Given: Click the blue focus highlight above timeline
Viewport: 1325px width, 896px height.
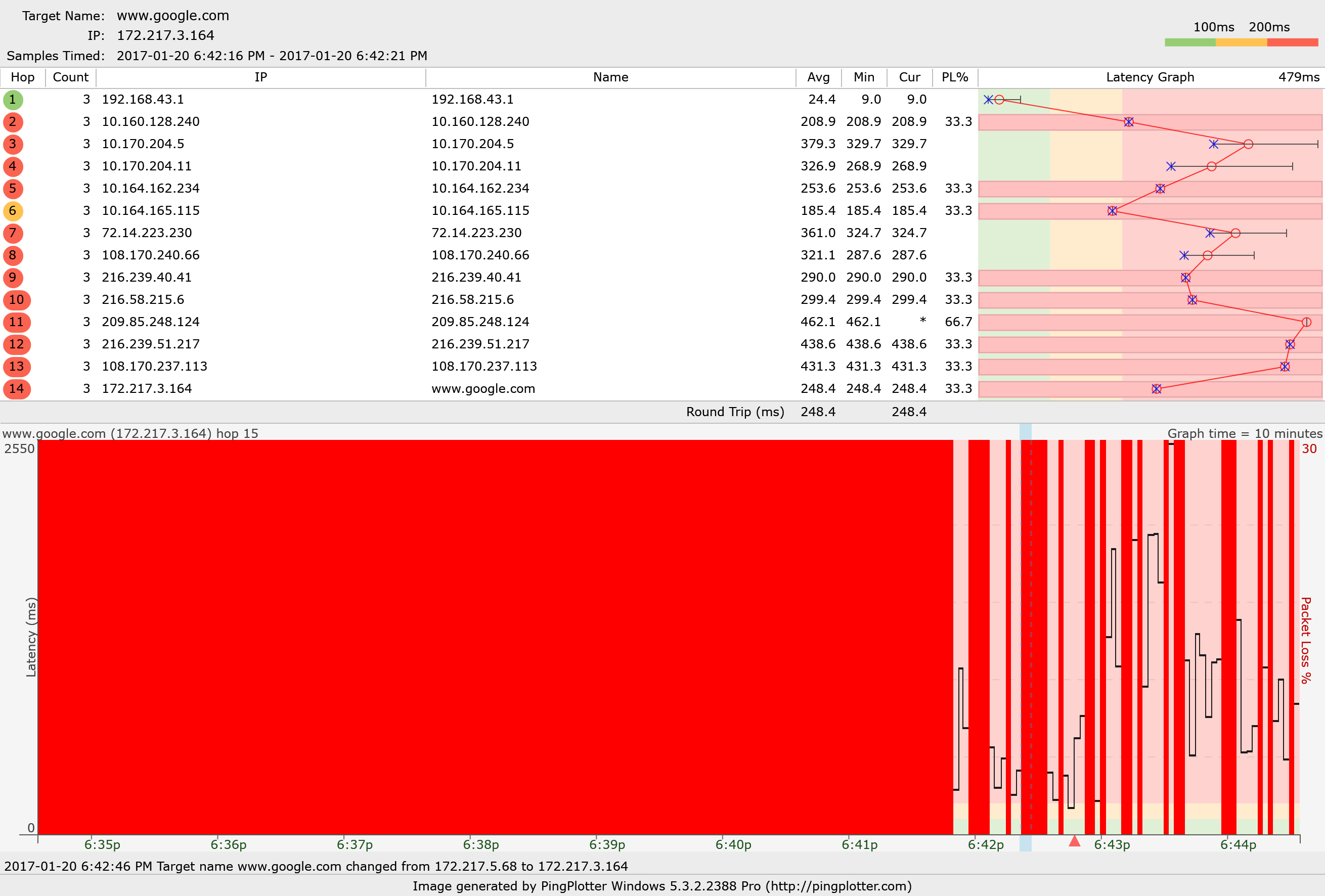Looking at the screenshot, I should coord(1025,431).
